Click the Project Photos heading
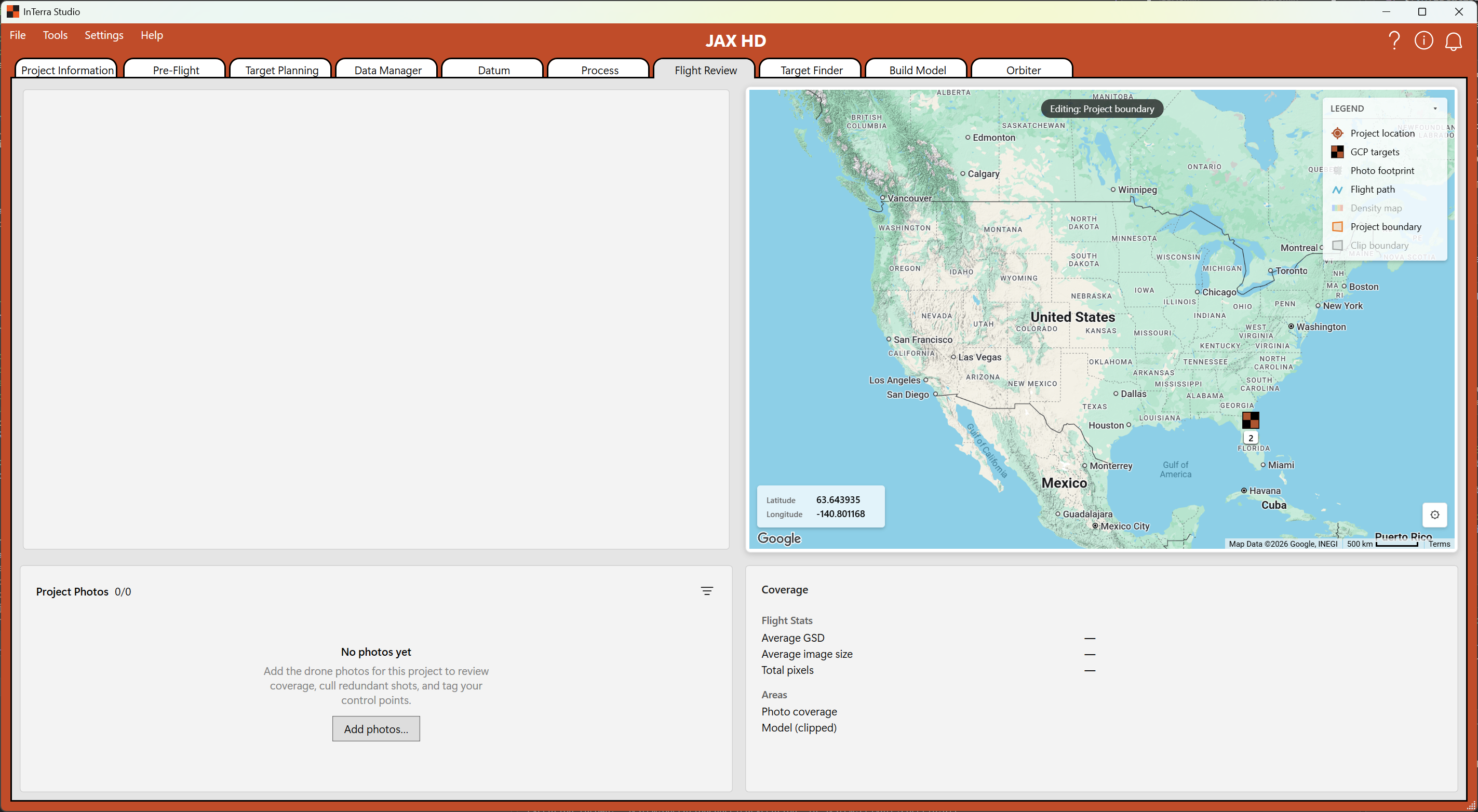1478x812 pixels. pos(72,591)
